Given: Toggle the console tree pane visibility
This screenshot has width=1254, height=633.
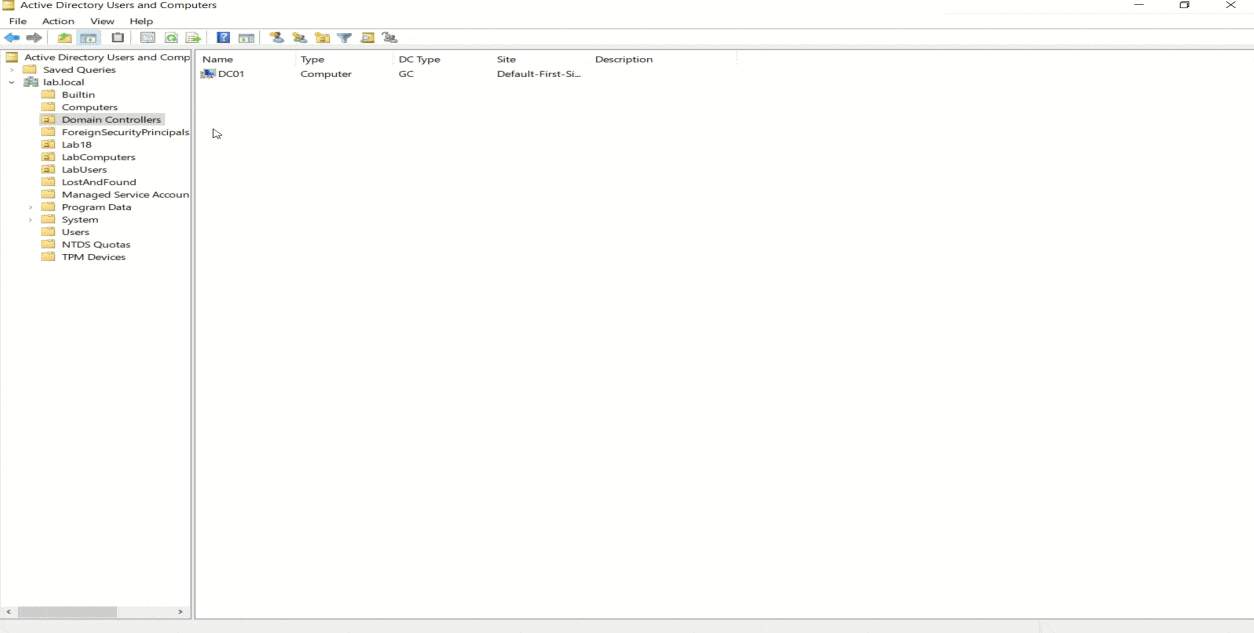Looking at the screenshot, I should pos(89,38).
